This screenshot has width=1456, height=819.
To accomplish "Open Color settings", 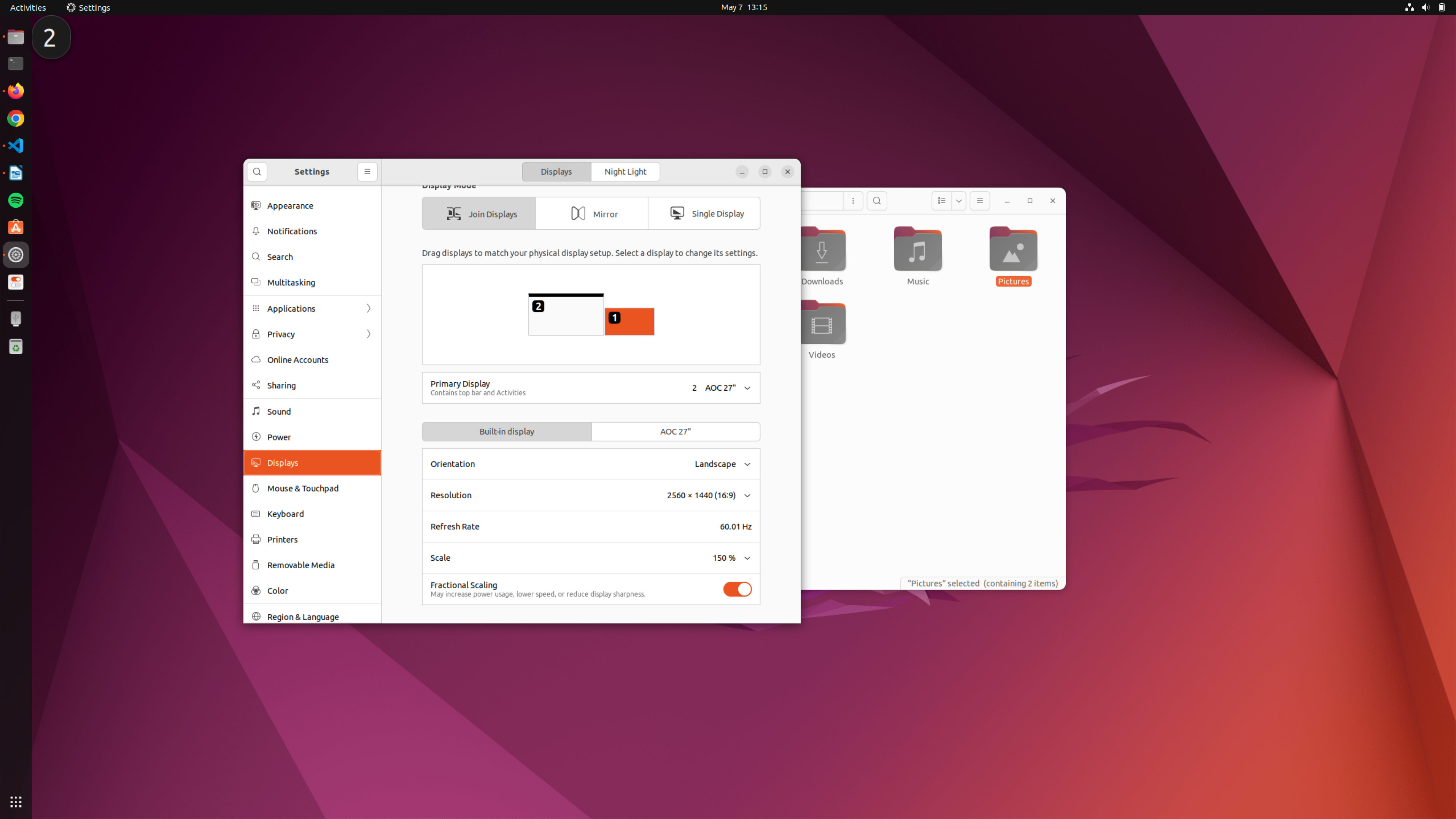I will click(312, 591).
